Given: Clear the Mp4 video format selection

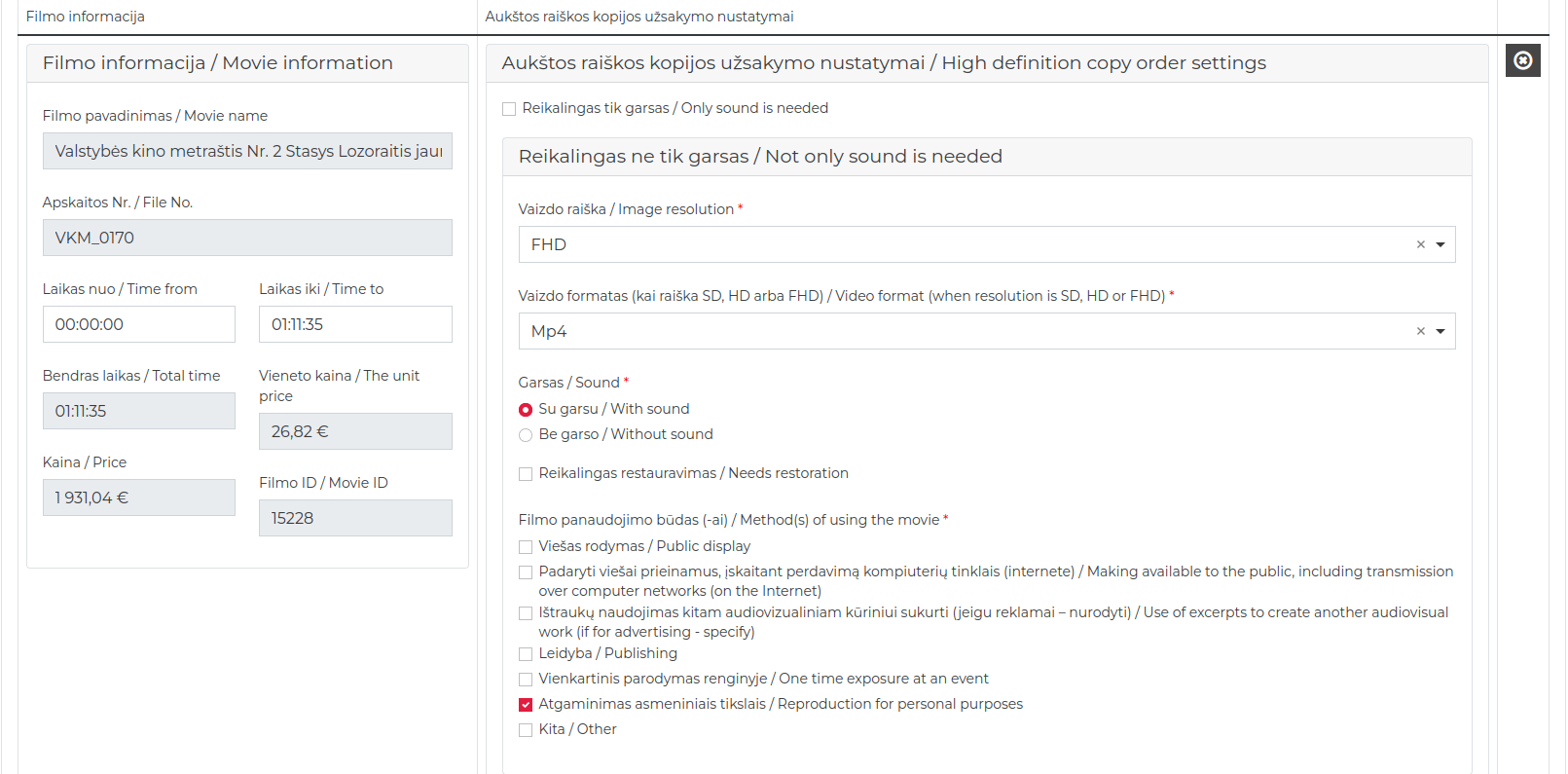Looking at the screenshot, I should point(1420,331).
